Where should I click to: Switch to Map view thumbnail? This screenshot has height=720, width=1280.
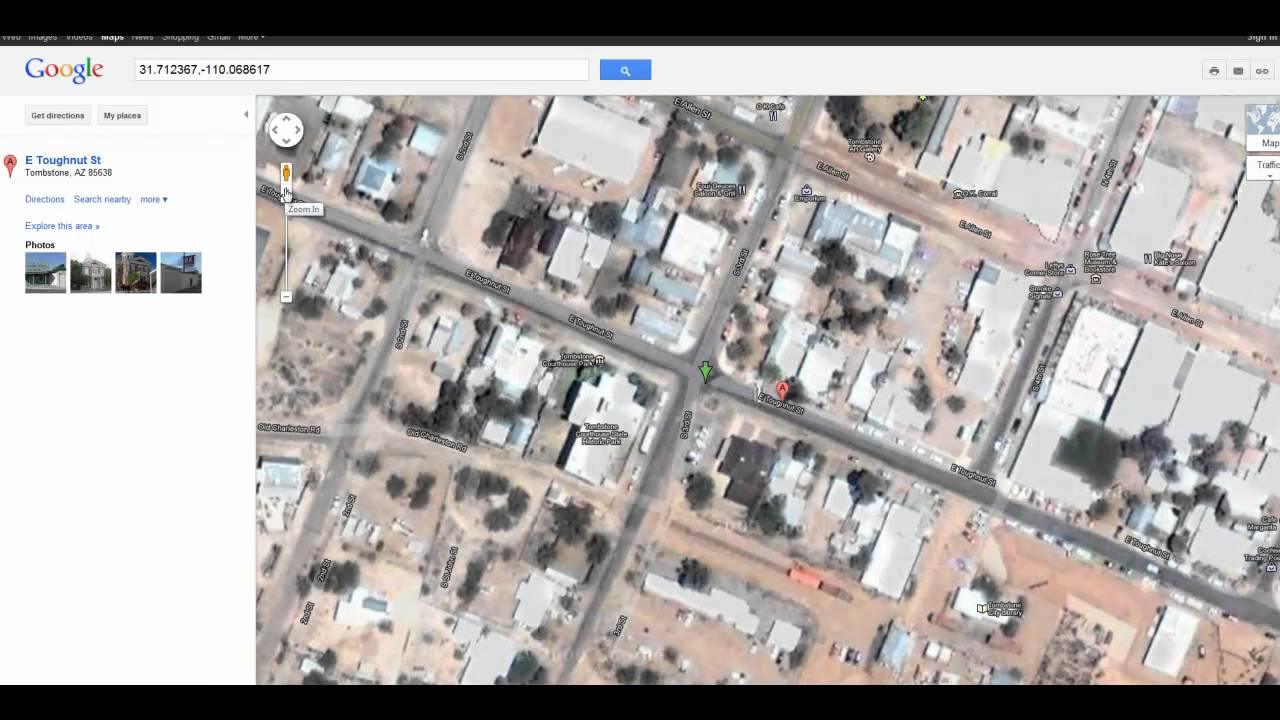pos(1264,128)
